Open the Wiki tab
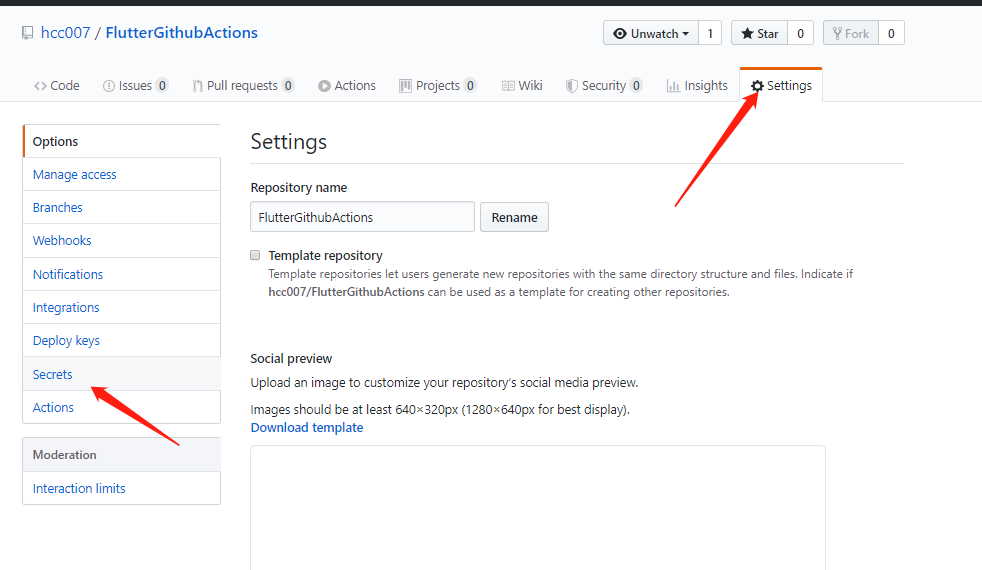This screenshot has height=570, width=982. click(x=522, y=86)
